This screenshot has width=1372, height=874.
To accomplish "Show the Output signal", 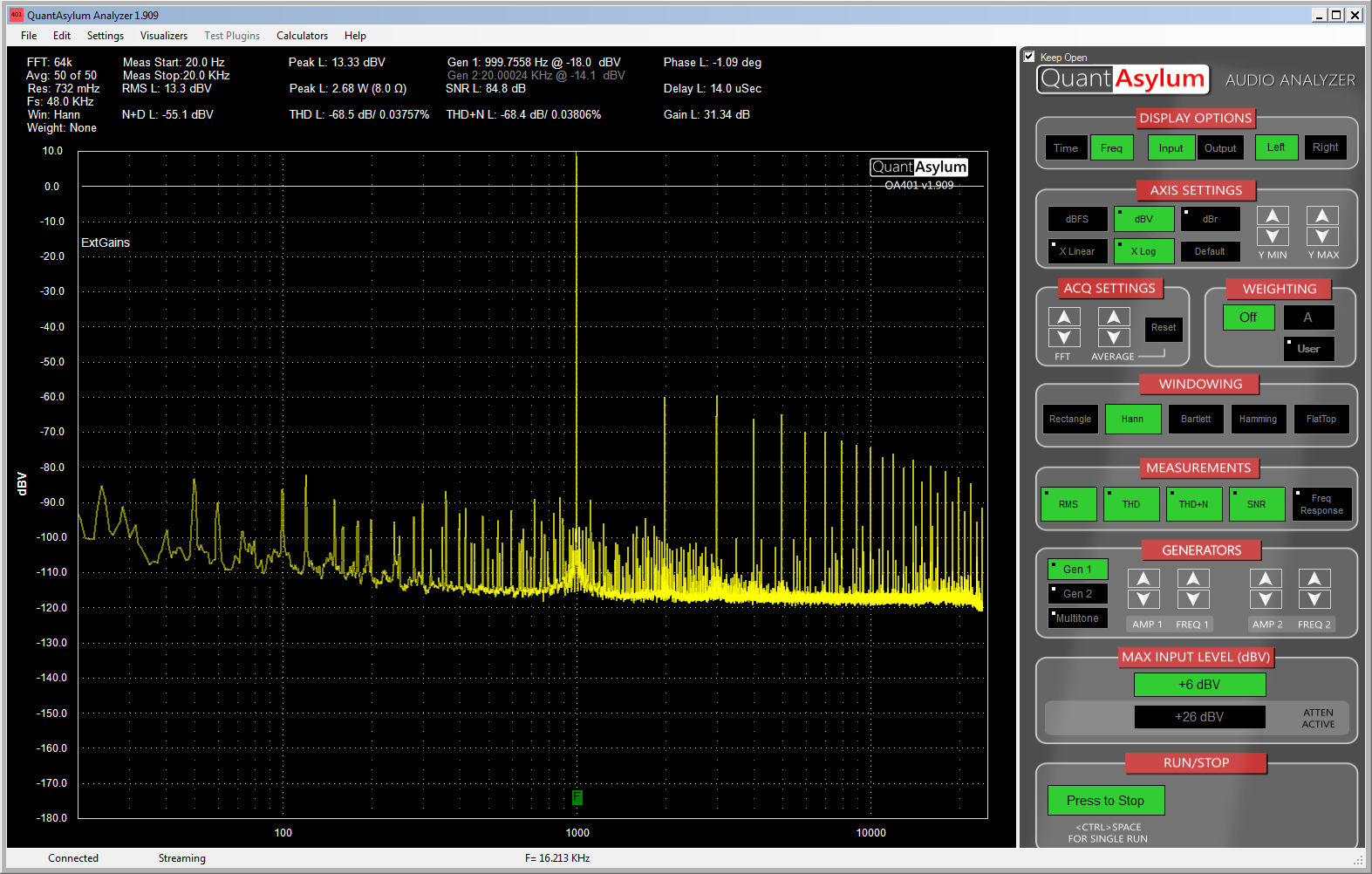I will pos(1220,148).
